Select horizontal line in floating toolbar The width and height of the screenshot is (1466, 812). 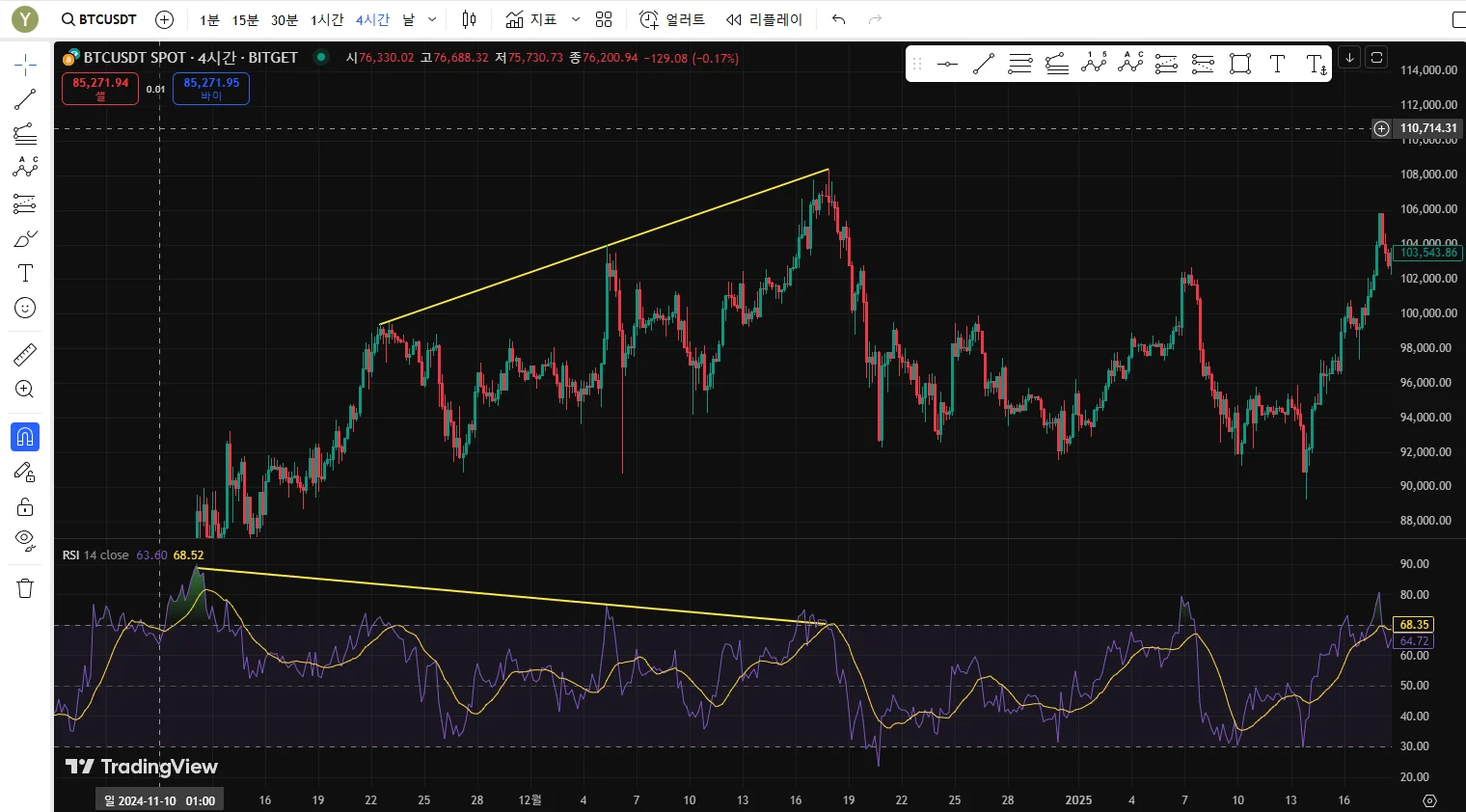point(947,64)
